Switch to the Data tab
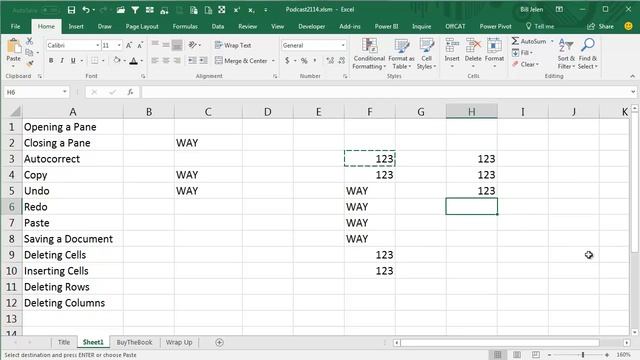 tap(218, 27)
